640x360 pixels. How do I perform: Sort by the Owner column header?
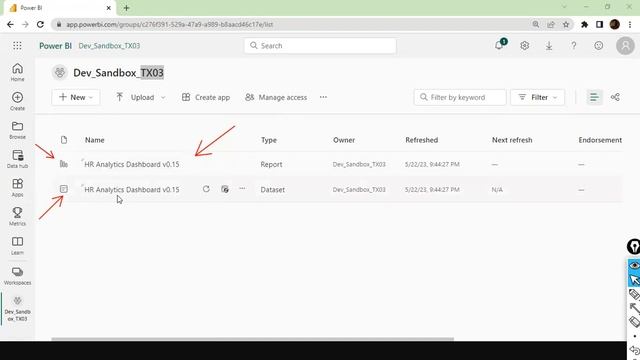(344, 140)
